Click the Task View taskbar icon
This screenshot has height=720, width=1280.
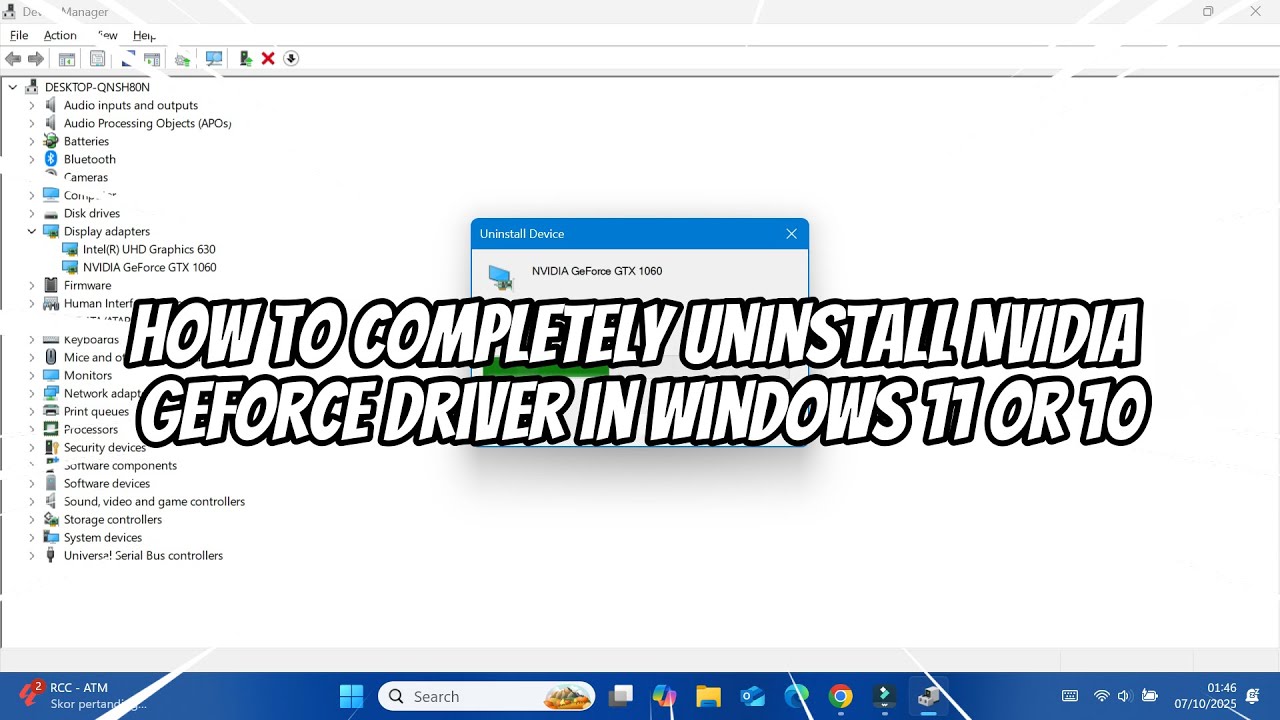(x=622, y=696)
